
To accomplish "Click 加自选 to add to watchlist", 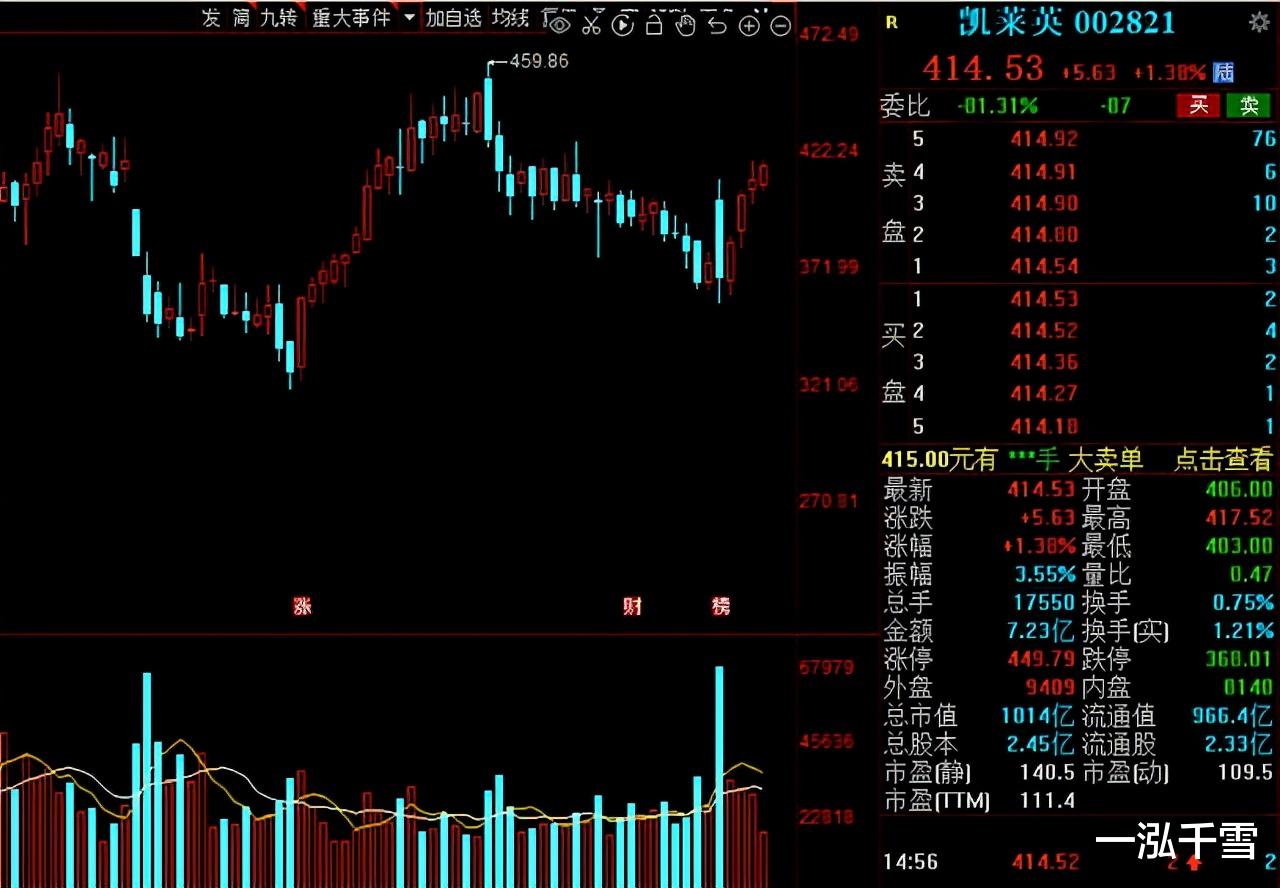I will tap(453, 18).
